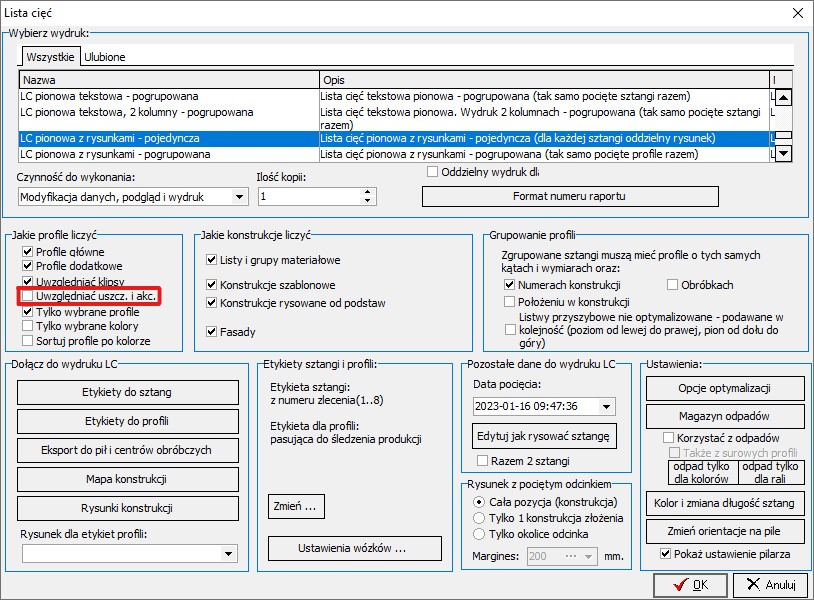
Task: Select 'Tylko 1 konstrukcja złożenia' radio button
Action: click(x=481, y=518)
